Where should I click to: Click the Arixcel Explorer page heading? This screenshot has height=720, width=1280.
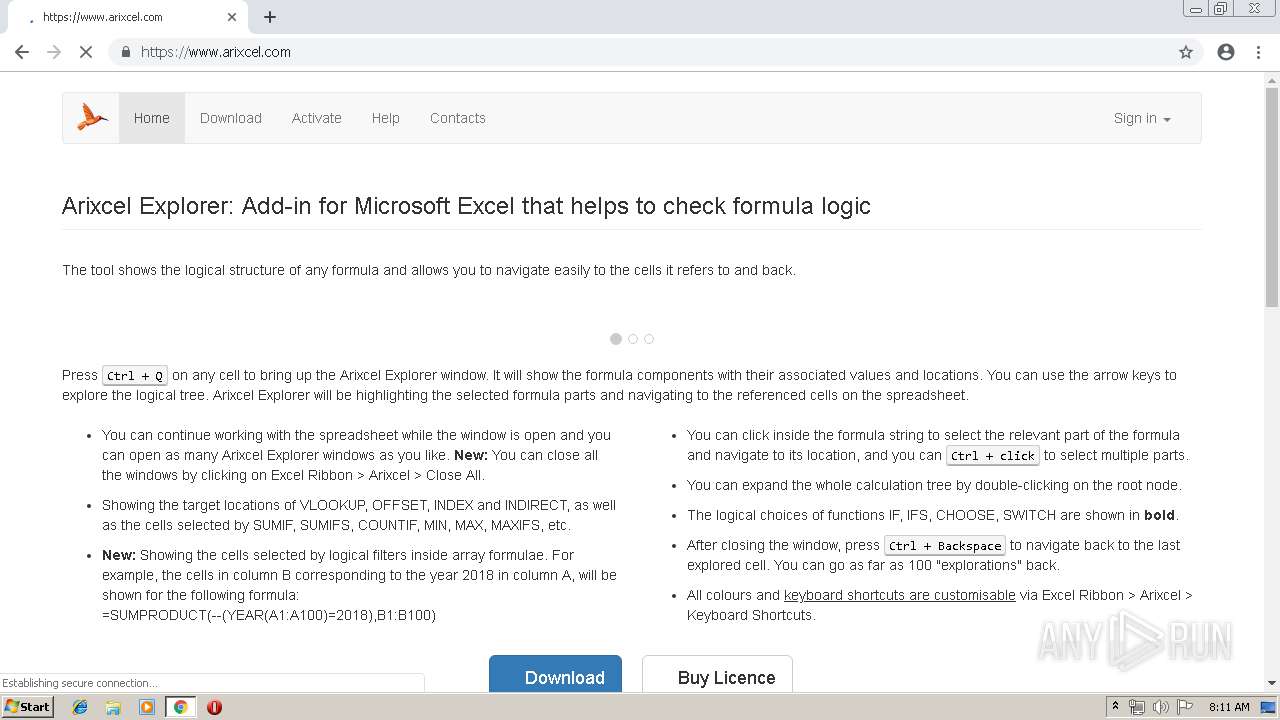click(466, 206)
